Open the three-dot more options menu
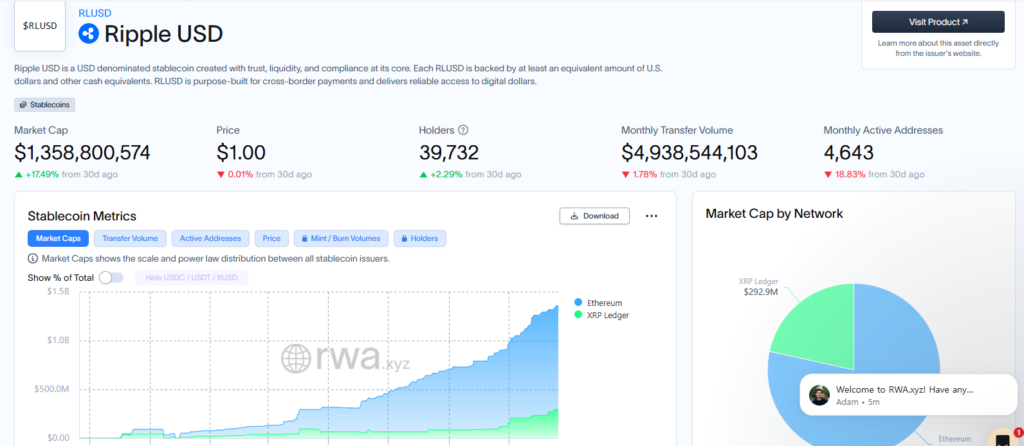This screenshot has height=446, width=1024. tap(651, 215)
